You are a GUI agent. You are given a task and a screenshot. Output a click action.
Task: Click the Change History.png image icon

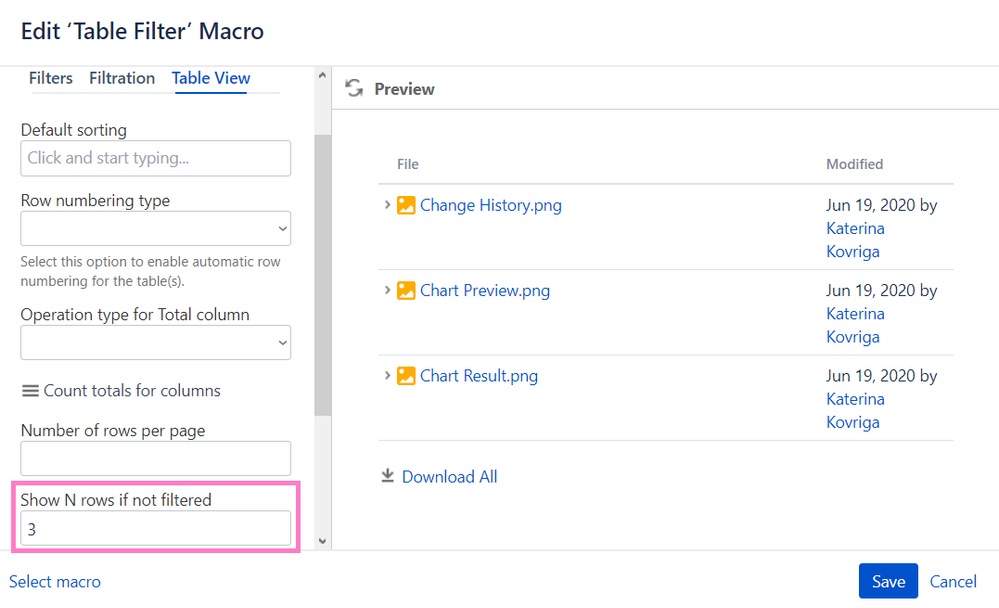406,205
